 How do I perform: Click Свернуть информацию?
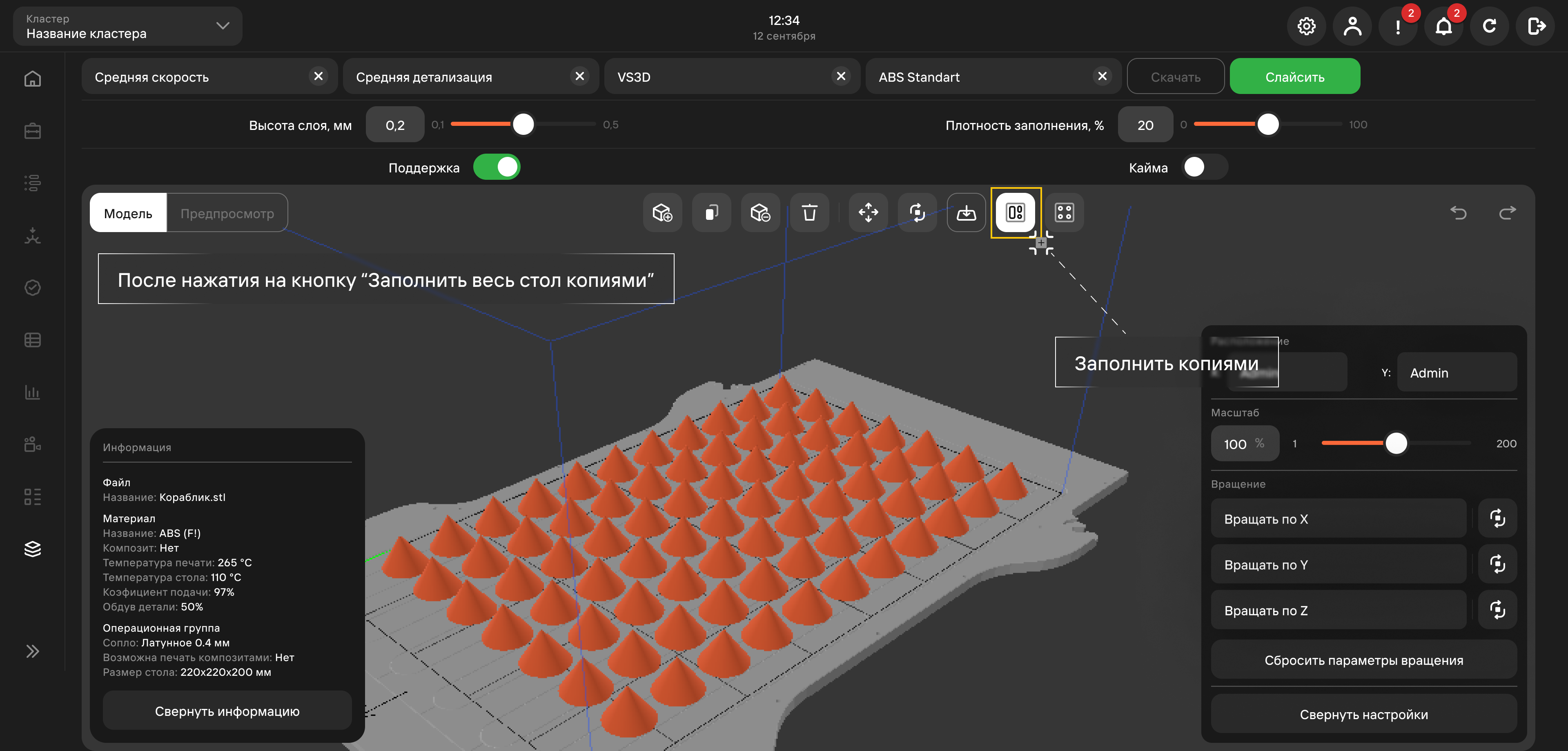click(227, 711)
